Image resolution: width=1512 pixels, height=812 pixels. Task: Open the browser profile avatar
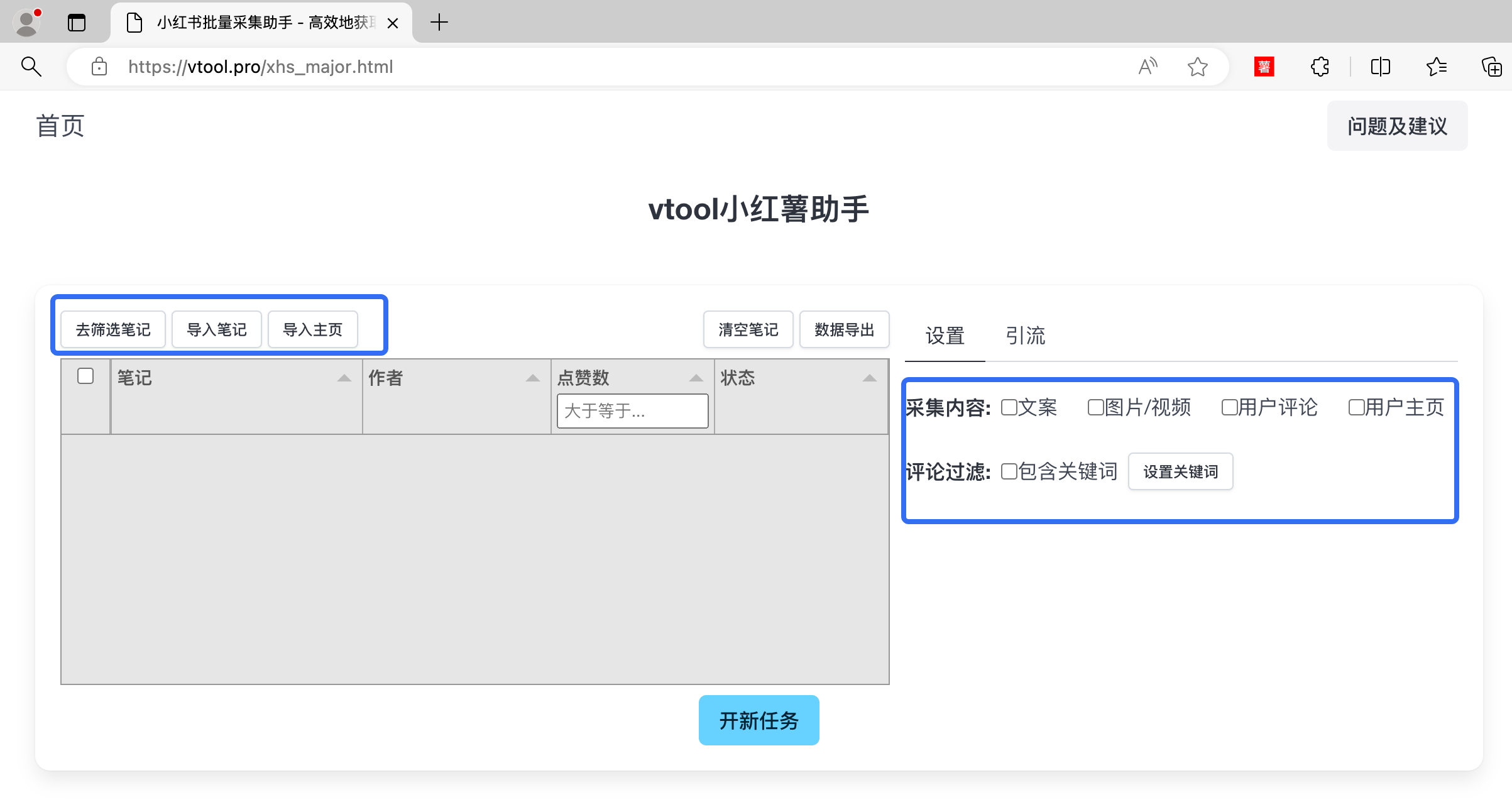click(26, 23)
